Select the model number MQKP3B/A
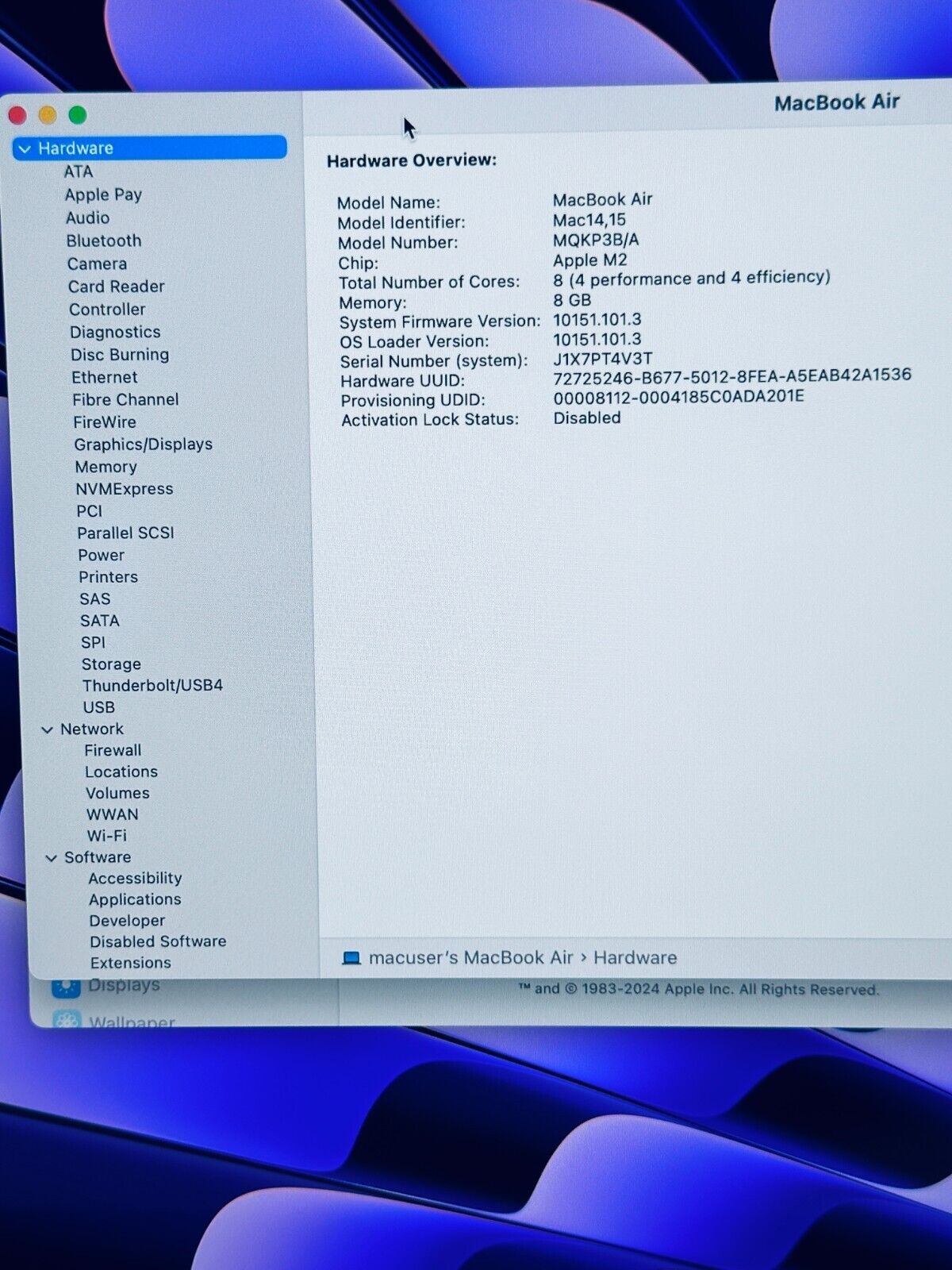Image resolution: width=952 pixels, height=1270 pixels. (x=596, y=240)
